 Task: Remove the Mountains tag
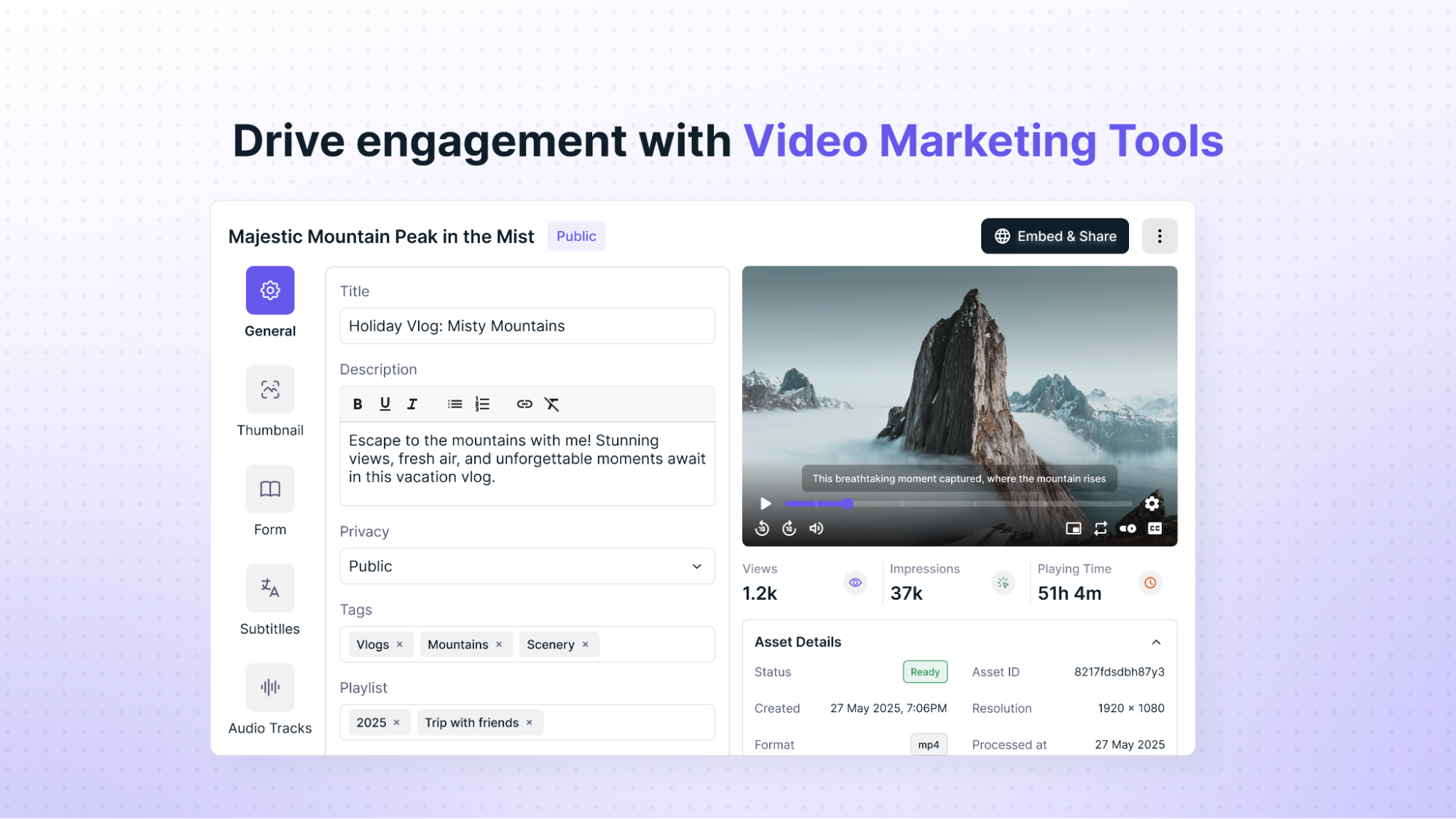499,644
